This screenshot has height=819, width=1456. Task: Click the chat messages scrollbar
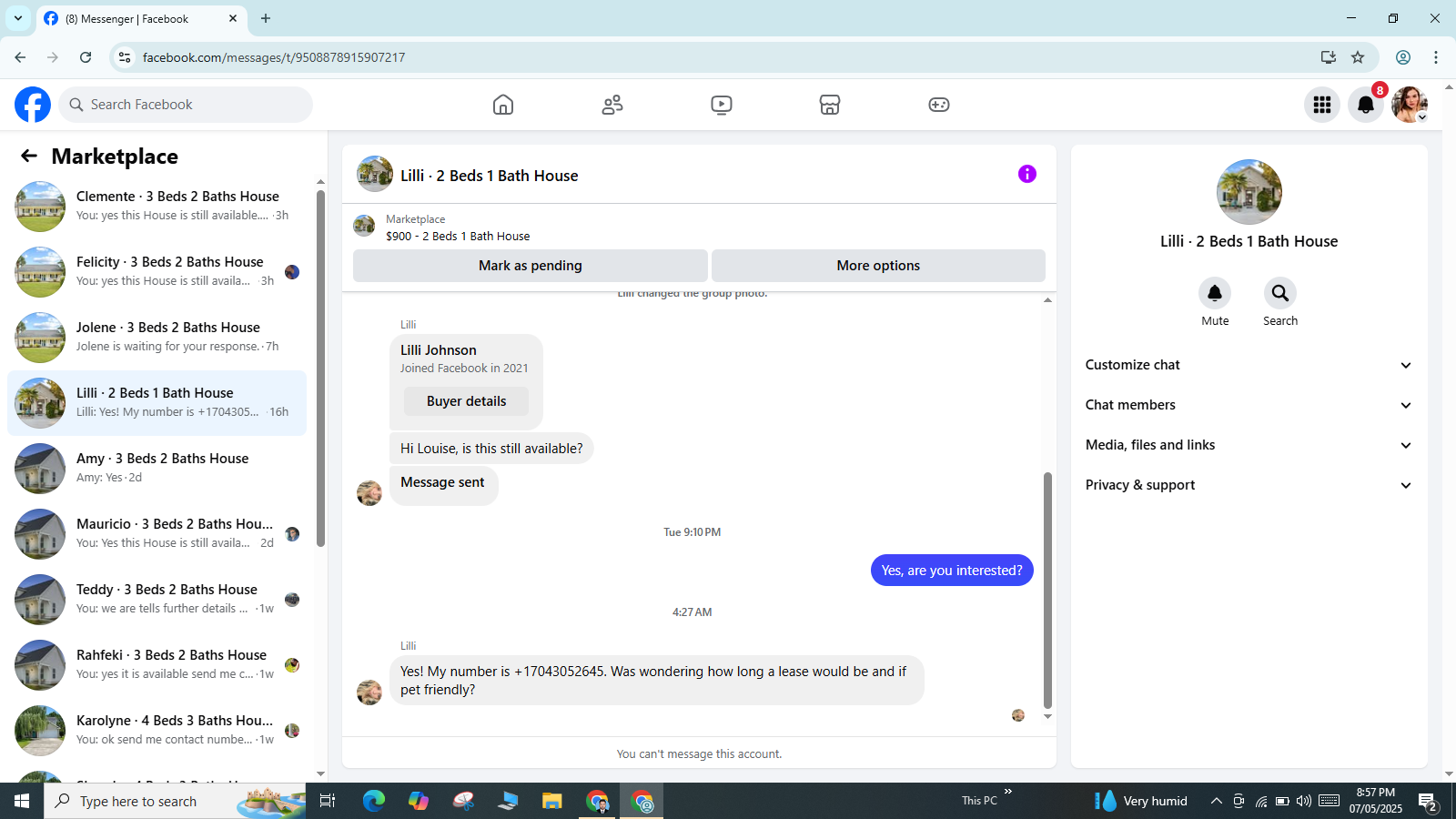[1047, 590]
